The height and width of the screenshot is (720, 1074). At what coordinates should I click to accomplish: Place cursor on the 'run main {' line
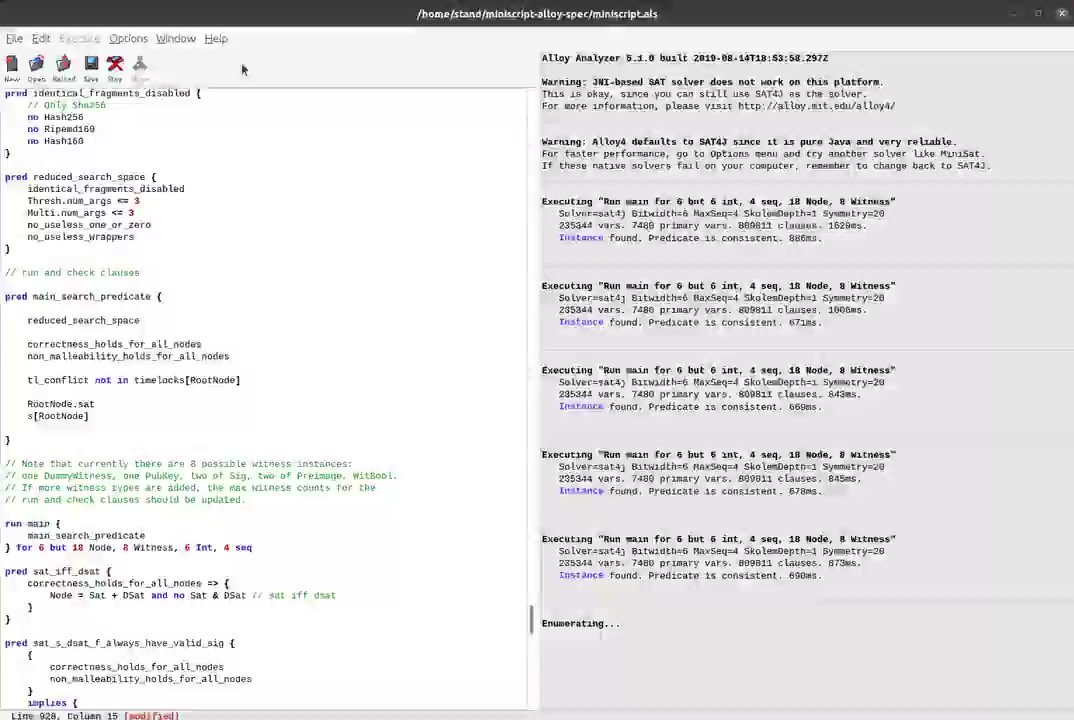click(32, 523)
